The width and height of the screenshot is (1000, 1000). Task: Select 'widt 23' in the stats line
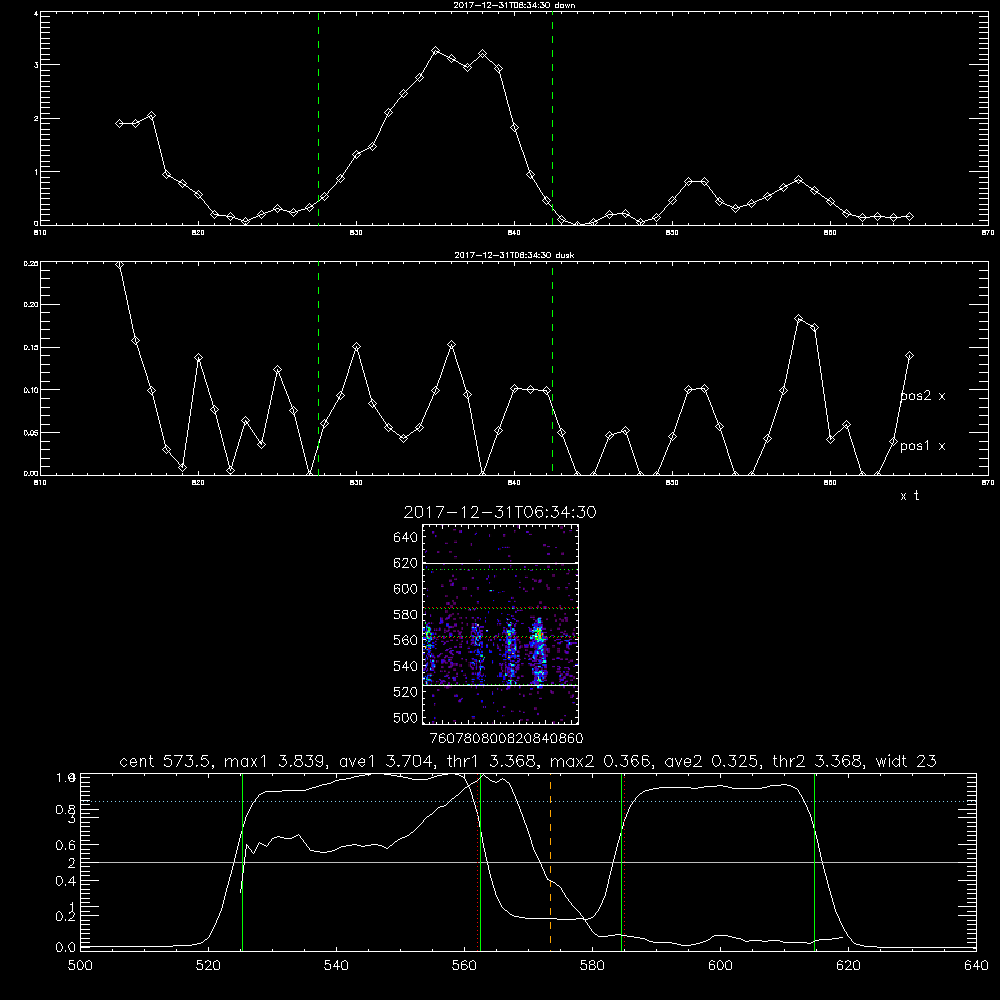(x=906, y=761)
